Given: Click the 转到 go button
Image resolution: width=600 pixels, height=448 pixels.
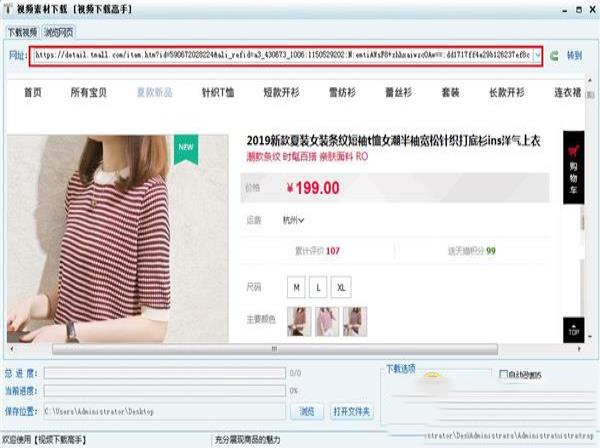Looking at the screenshot, I should (575, 55).
